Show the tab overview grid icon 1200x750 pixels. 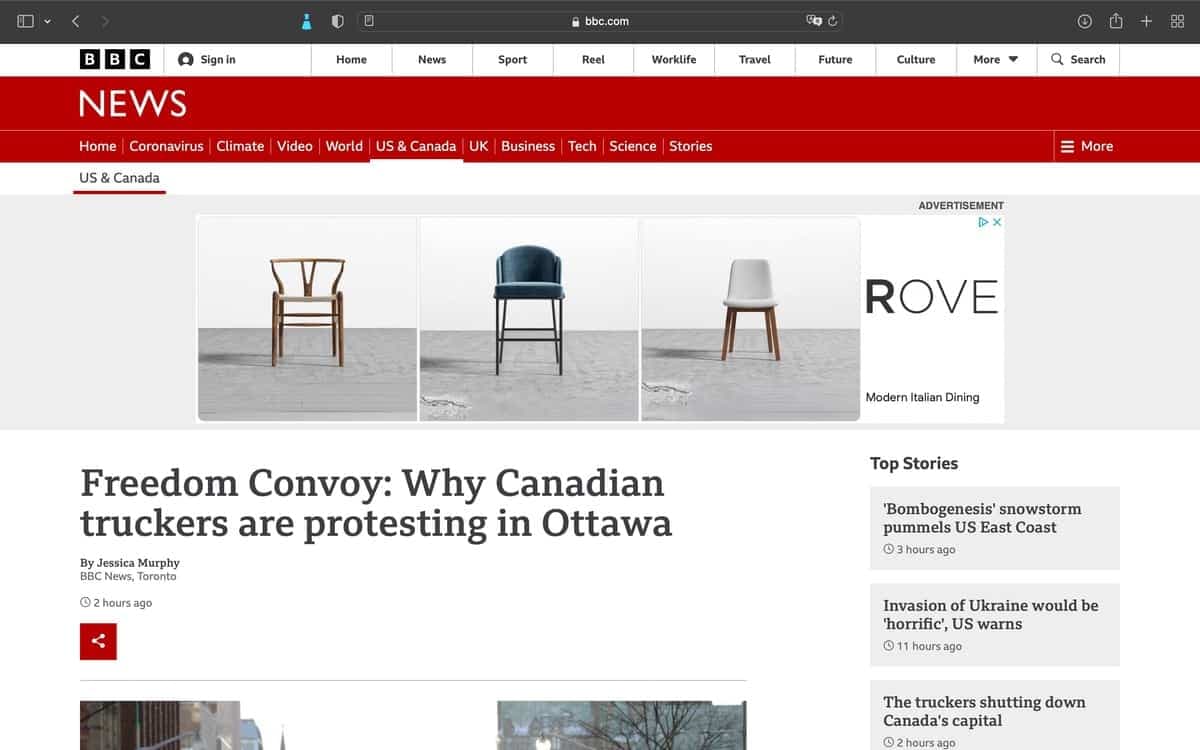(1177, 21)
